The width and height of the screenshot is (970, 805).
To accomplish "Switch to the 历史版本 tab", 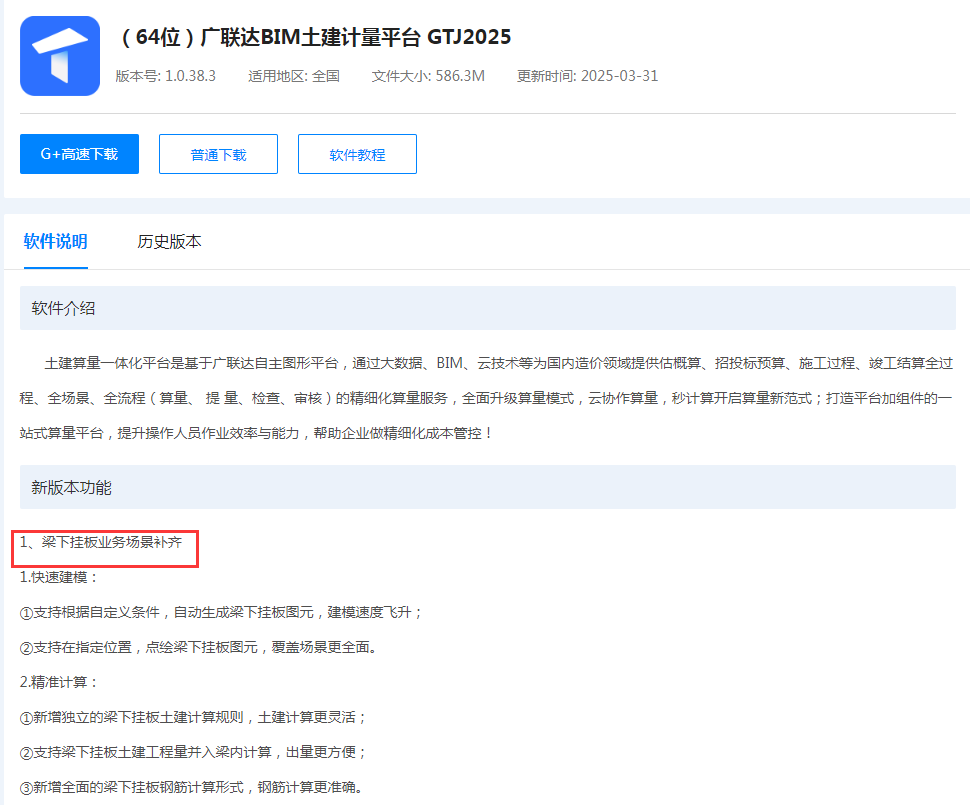I will 170,241.
